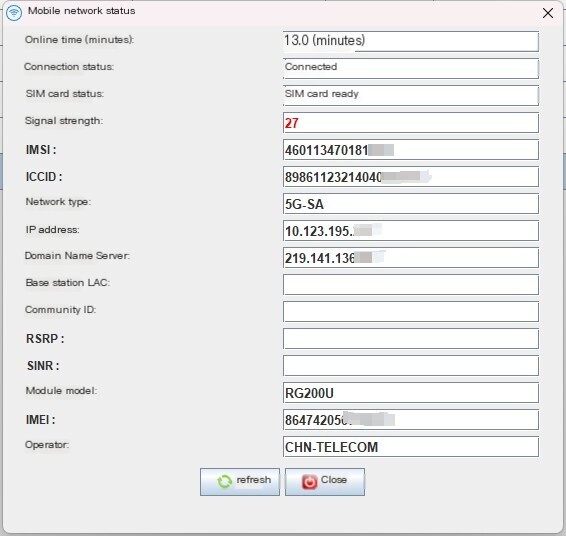Click the empty Base station LAC field
566x536 pixels.
pos(411,285)
